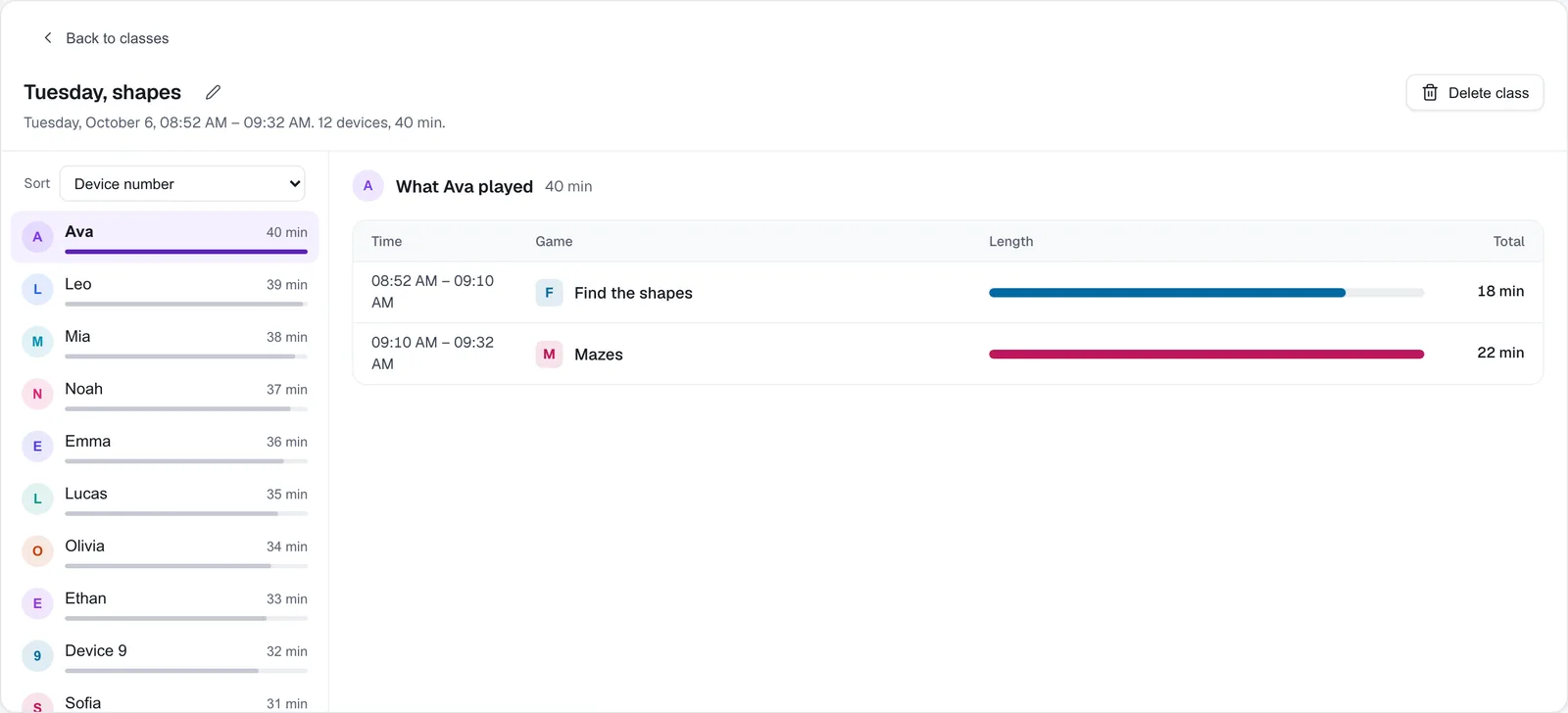Screen dimensions: 1568x713
Task: Click the Mazes game name
Action: coord(599,355)
